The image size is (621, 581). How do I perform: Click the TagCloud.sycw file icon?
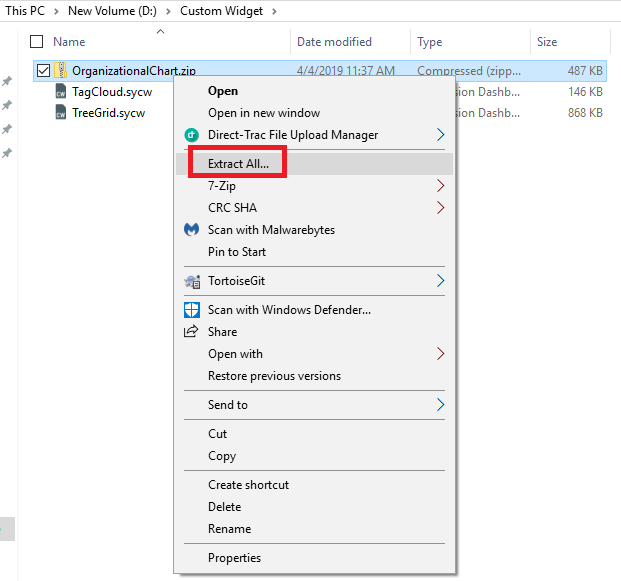tap(61, 92)
